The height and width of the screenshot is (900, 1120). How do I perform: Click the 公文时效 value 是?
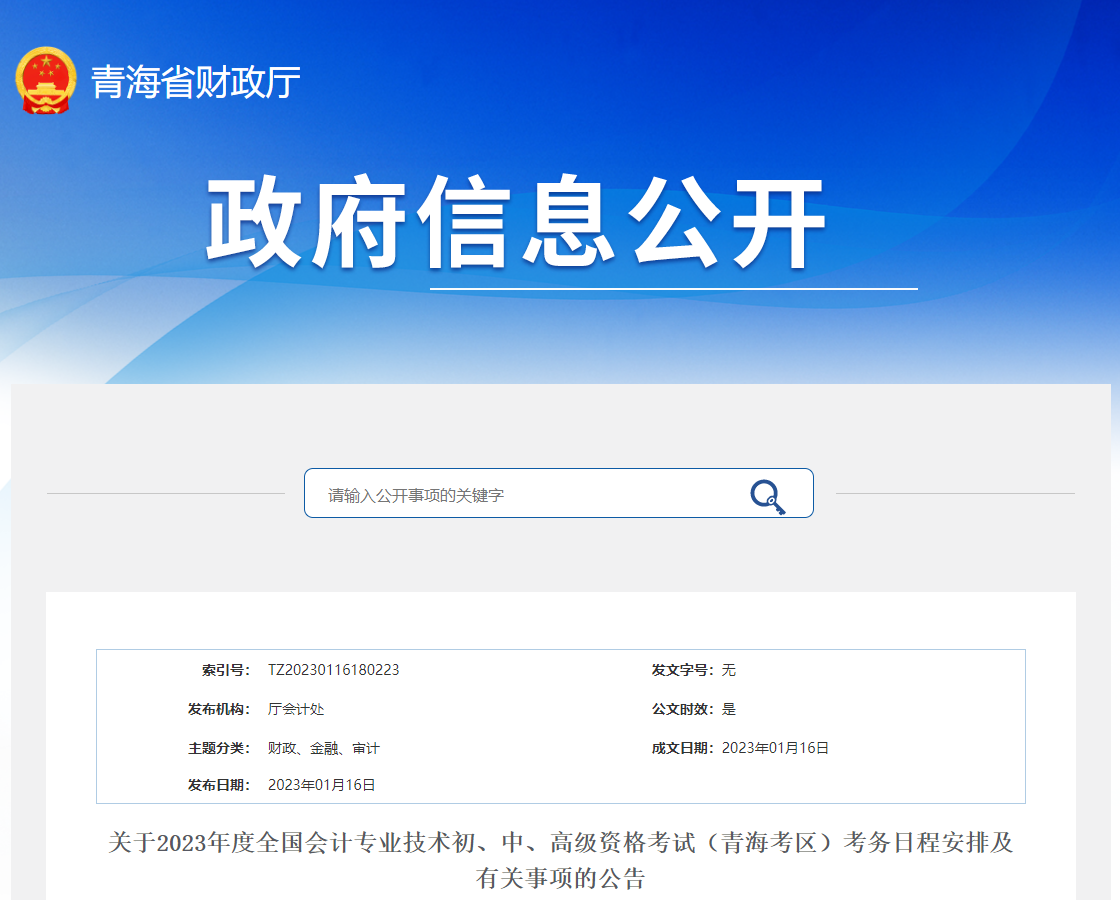pyautogui.click(x=729, y=708)
